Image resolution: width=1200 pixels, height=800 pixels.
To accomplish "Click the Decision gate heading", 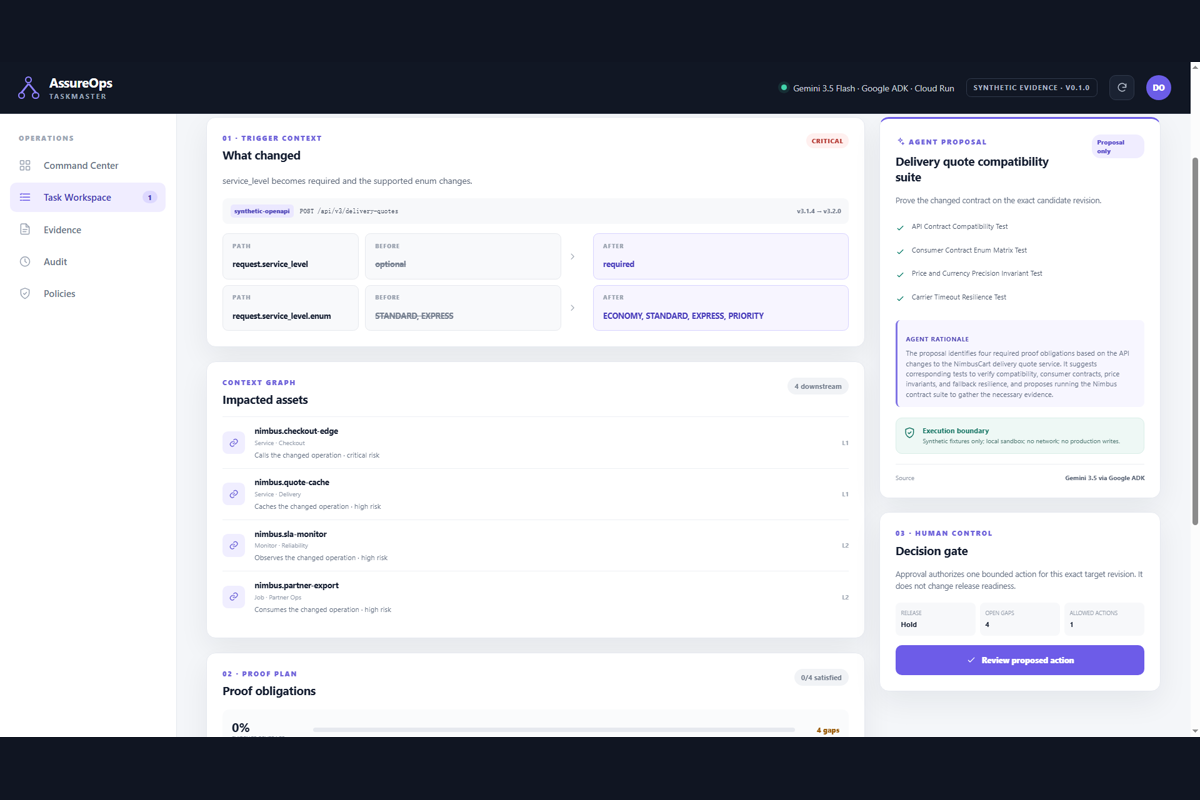I will pyautogui.click(x=932, y=551).
